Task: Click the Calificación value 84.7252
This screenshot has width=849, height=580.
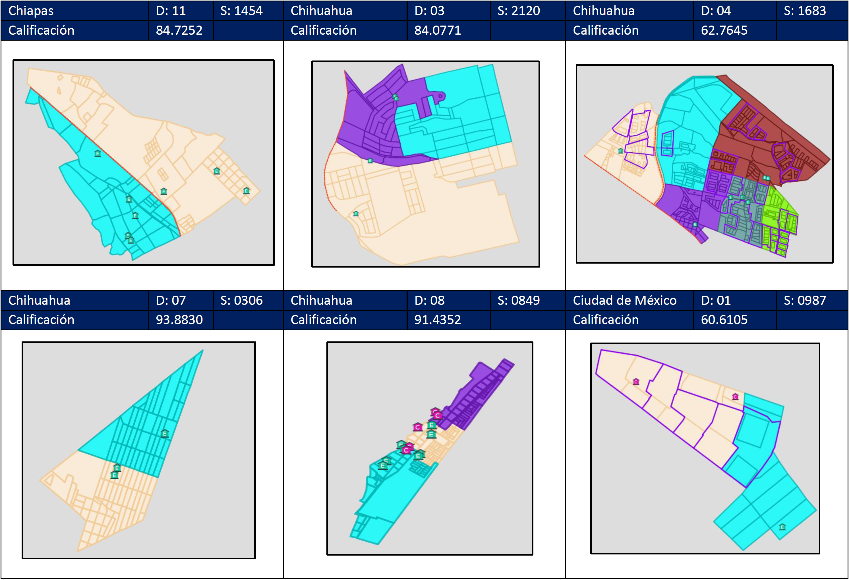Action: click(x=180, y=30)
